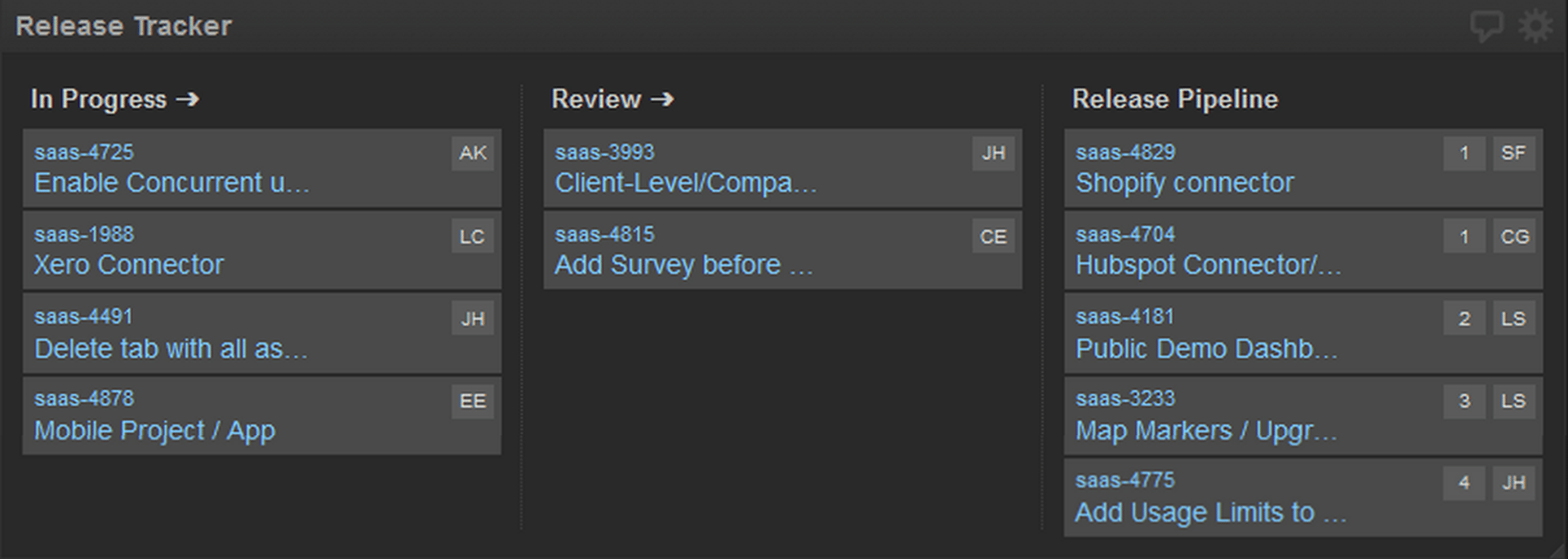Click the Release Tracker widget title

tap(124, 26)
